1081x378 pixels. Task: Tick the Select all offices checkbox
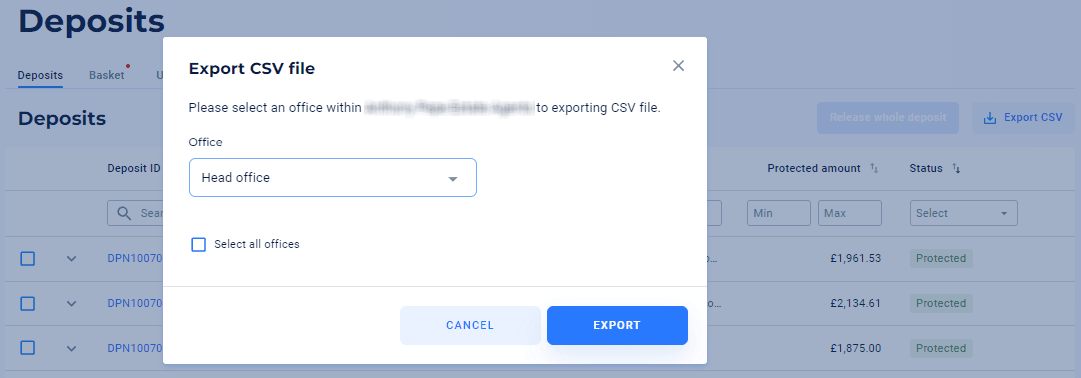199,244
